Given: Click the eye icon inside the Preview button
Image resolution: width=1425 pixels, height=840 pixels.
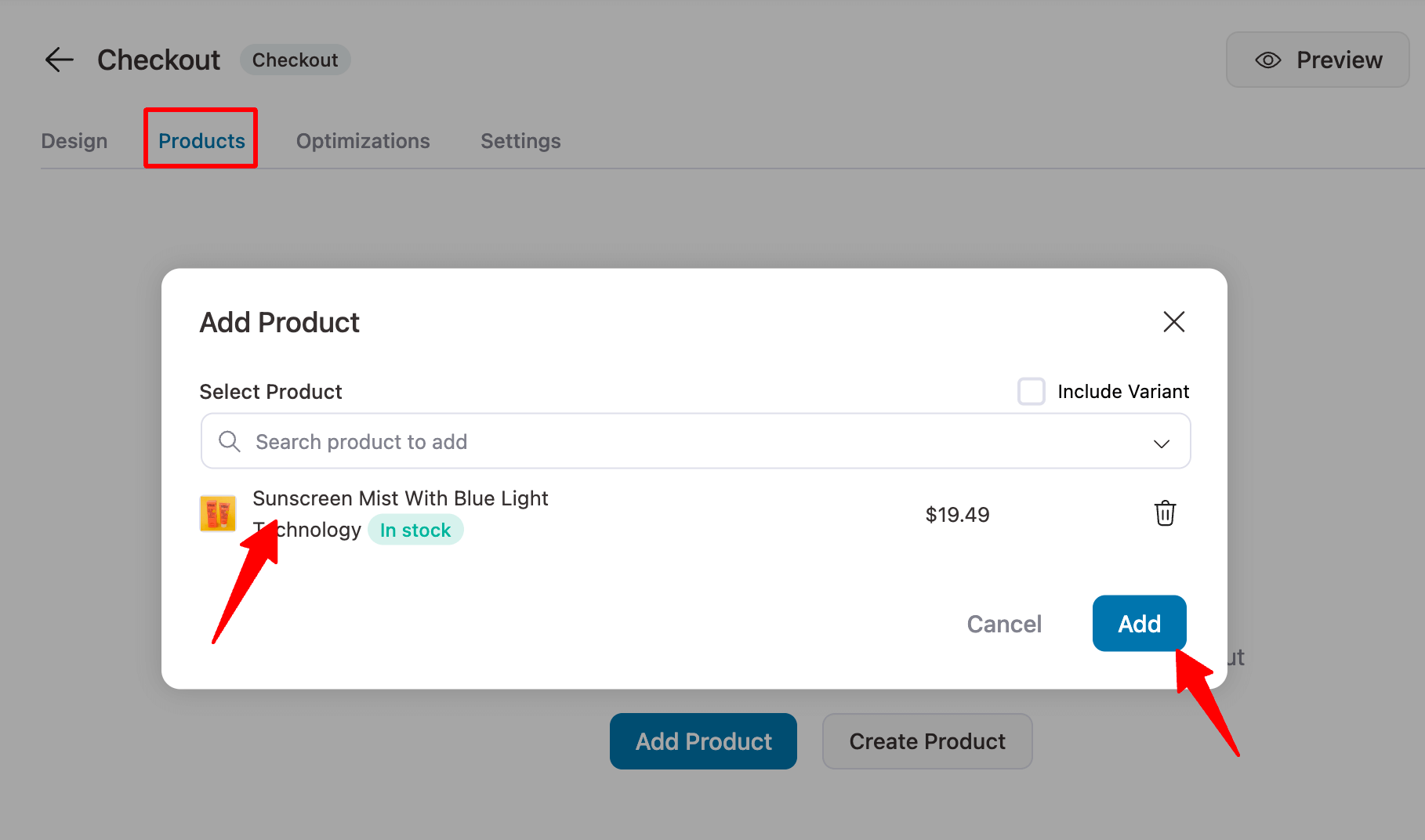Looking at the screenshot, I should point(1267,60).
